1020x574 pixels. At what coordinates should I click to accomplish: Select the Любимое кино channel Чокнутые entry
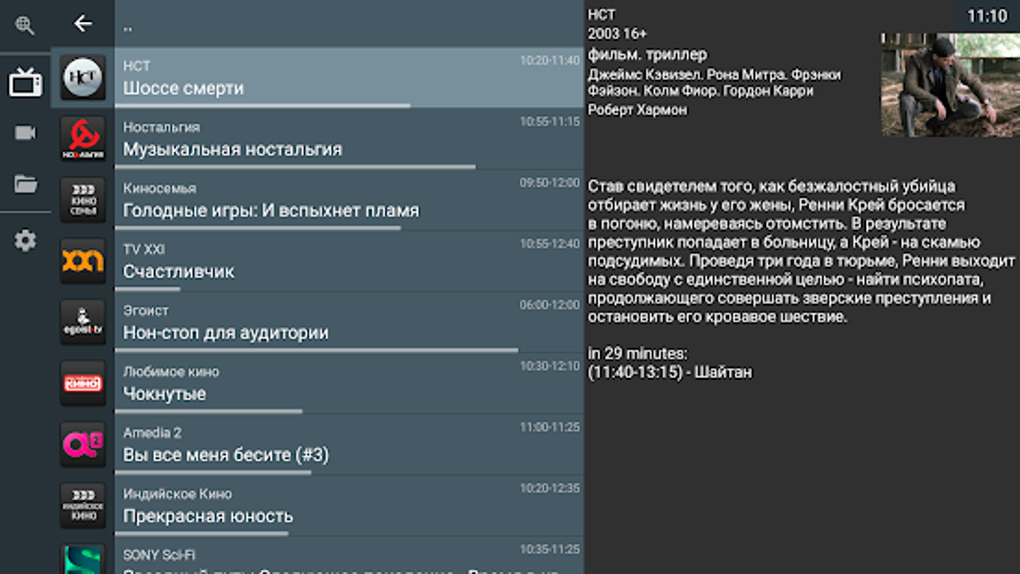[x=350, y=383]
